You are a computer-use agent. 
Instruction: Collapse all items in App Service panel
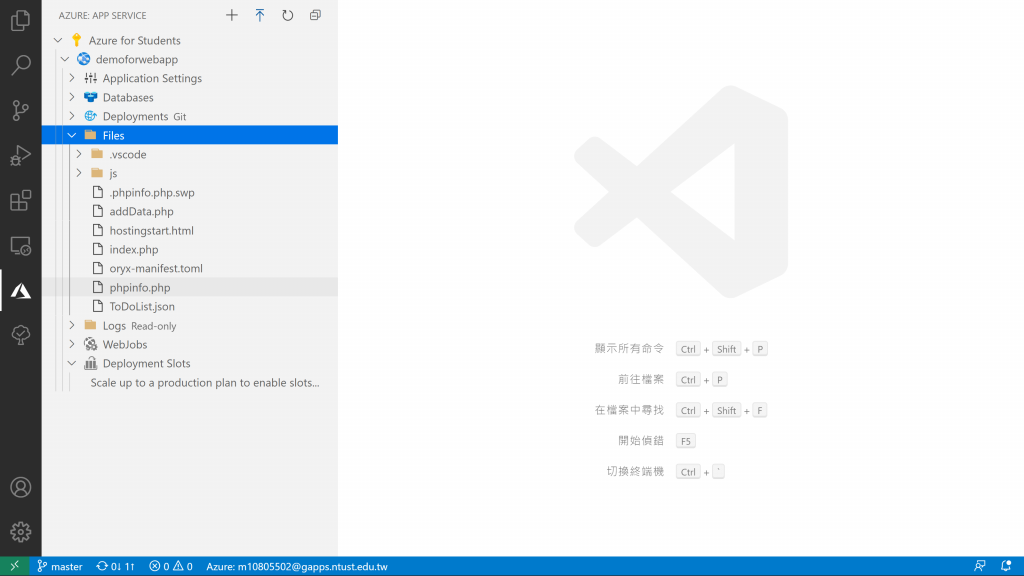click(315, 15)
